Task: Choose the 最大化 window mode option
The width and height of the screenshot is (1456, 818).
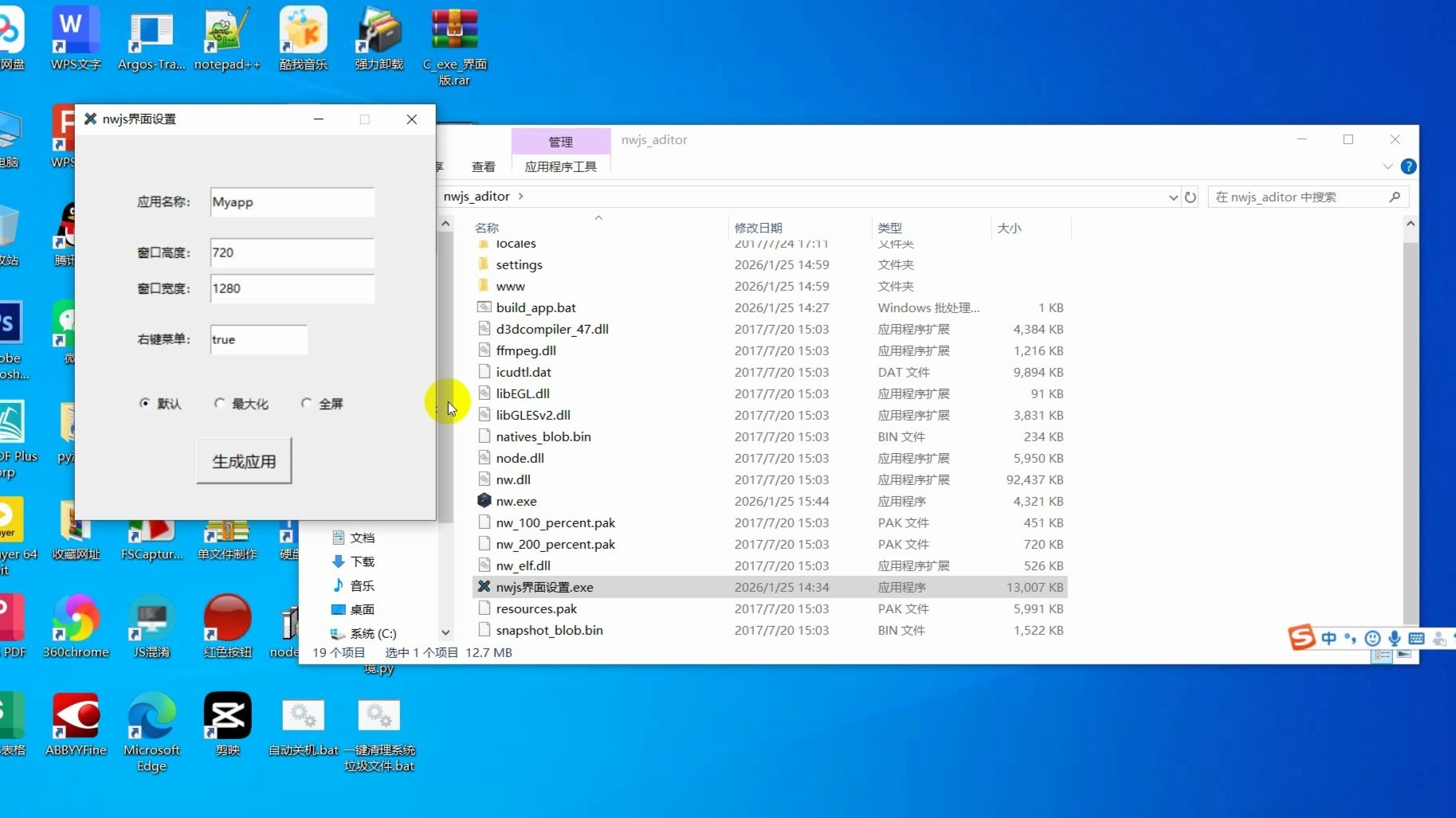Action: pyautogui.click(x=220, y=404)
